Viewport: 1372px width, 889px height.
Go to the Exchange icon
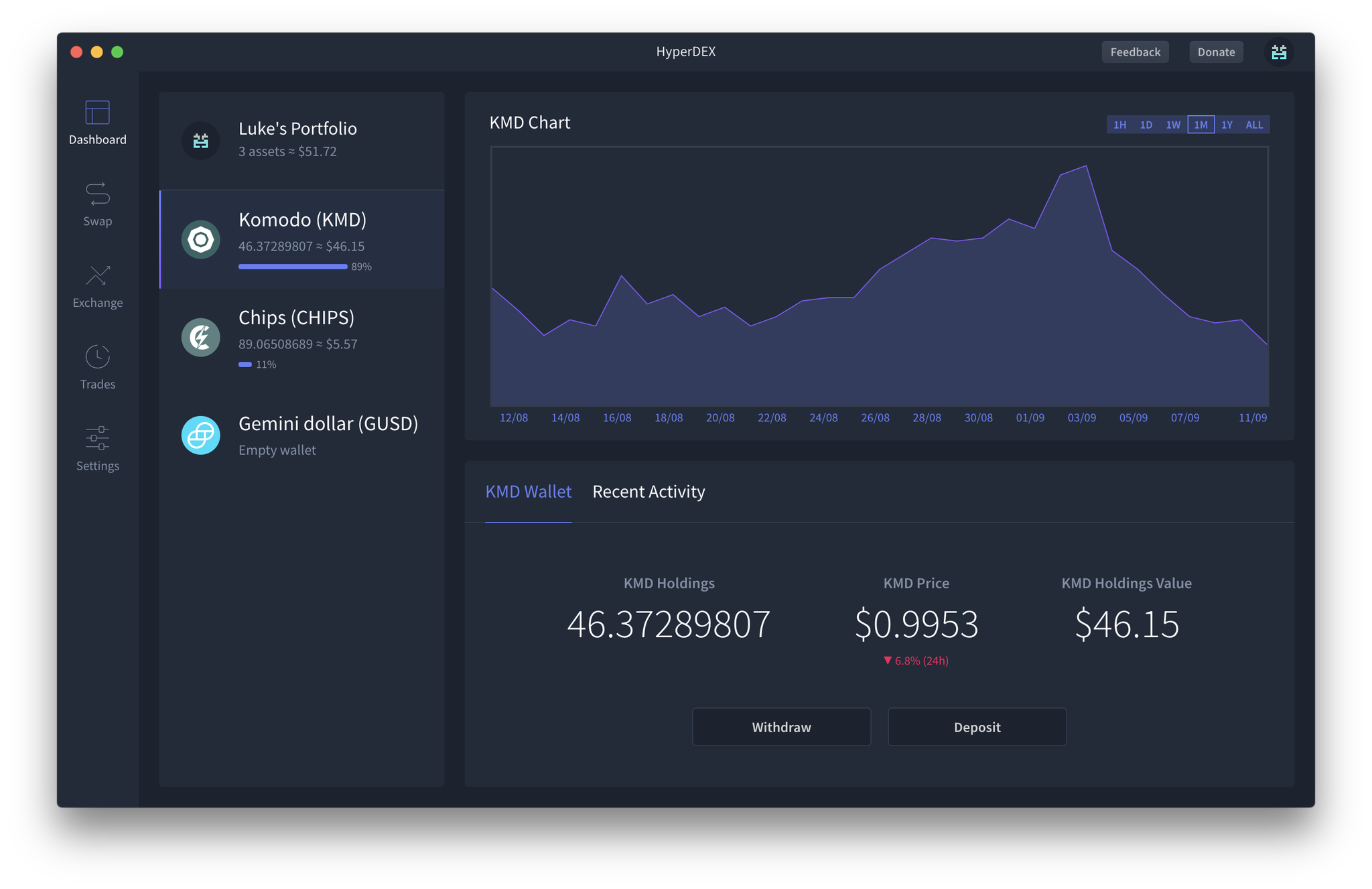97,275
